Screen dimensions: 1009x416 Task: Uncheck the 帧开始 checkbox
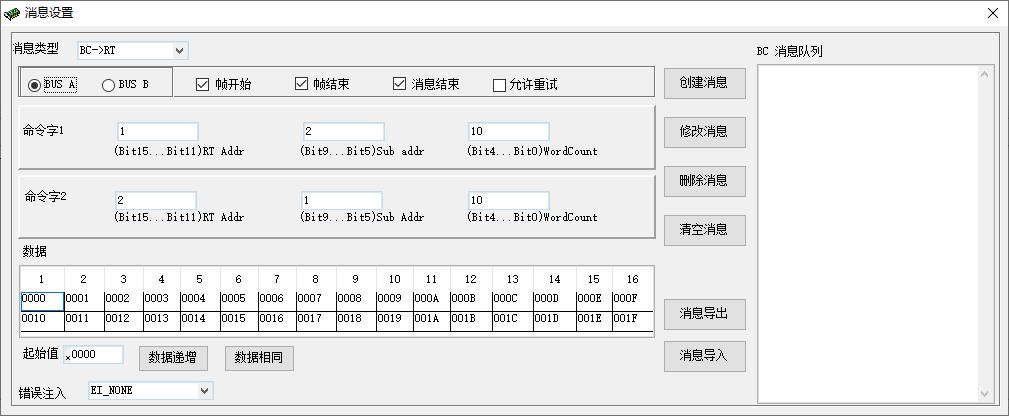tap(203, 84)
